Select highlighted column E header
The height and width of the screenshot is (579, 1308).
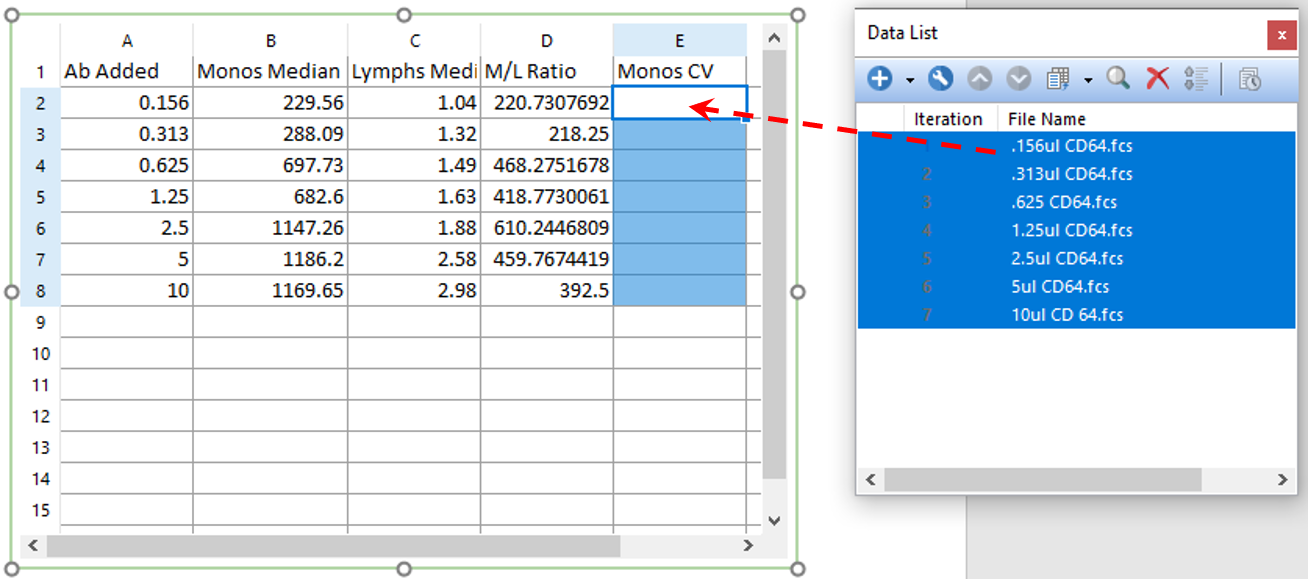680,40
